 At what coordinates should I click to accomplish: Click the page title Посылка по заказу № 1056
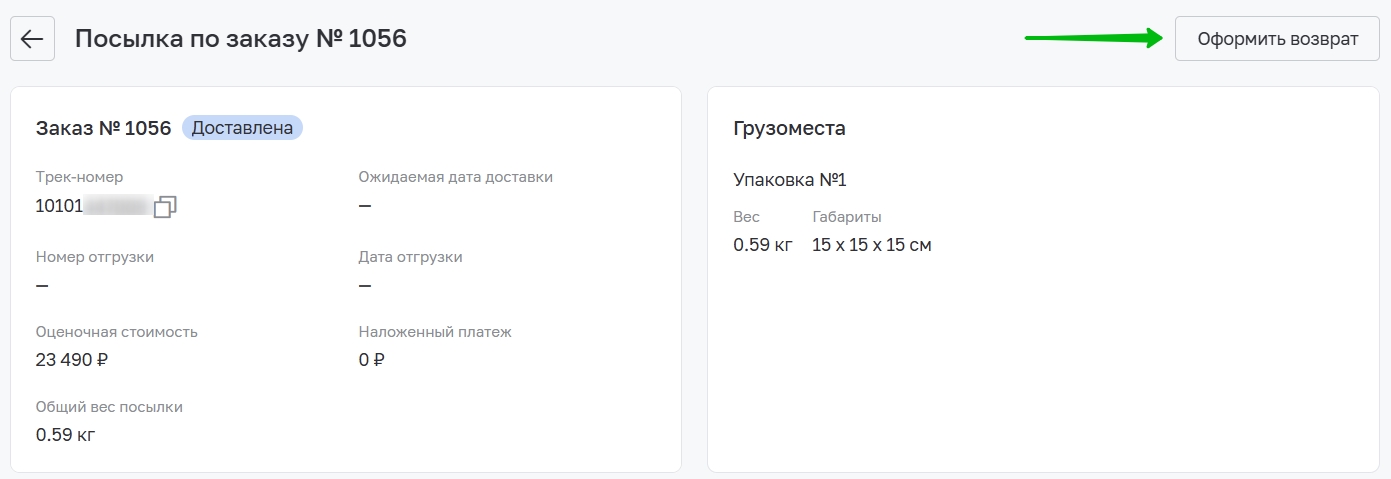pos(241,39)
